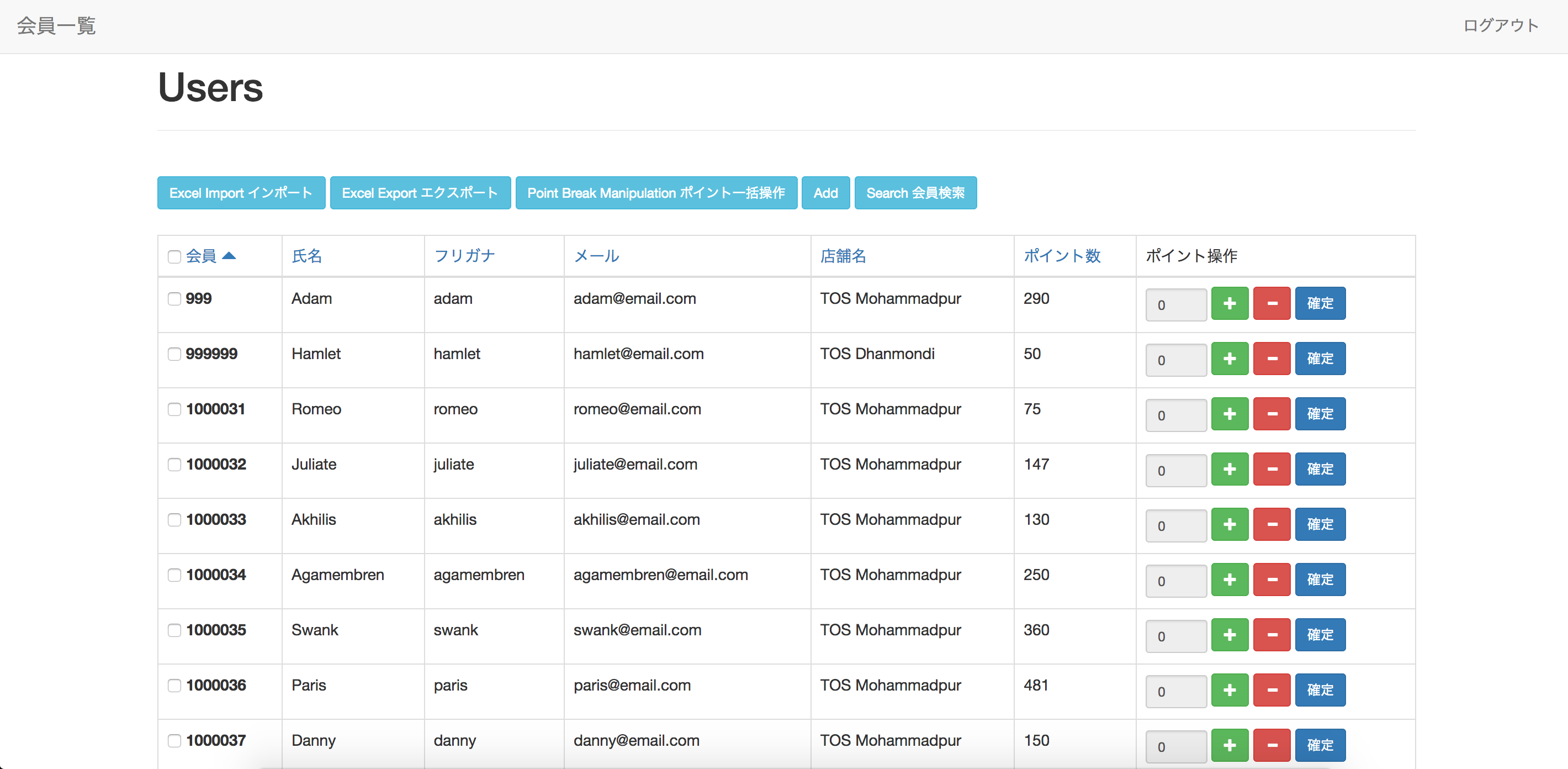Toggle the select-all checkbox in table header

tap(174, 257)
